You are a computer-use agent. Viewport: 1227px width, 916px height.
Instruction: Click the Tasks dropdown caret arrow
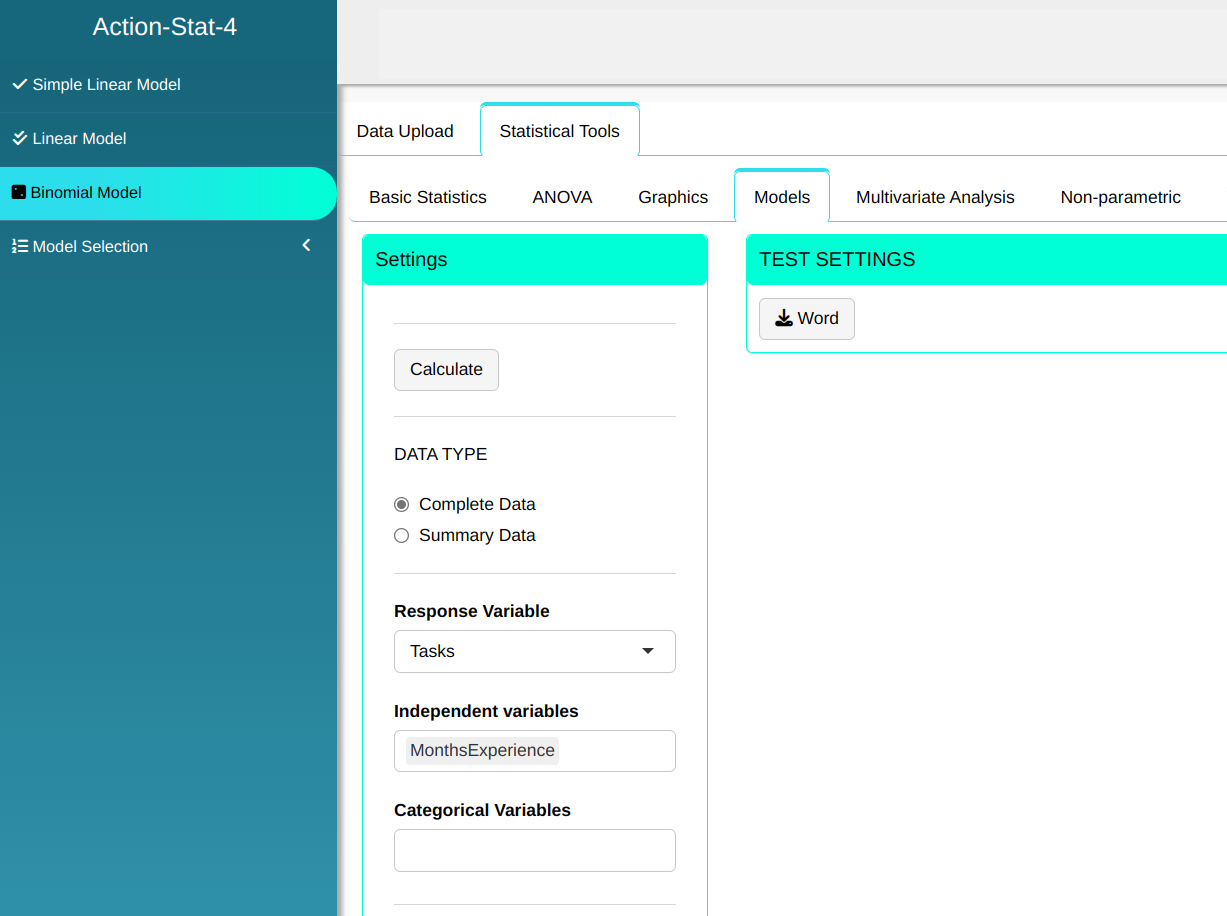[x=648, y=651]
